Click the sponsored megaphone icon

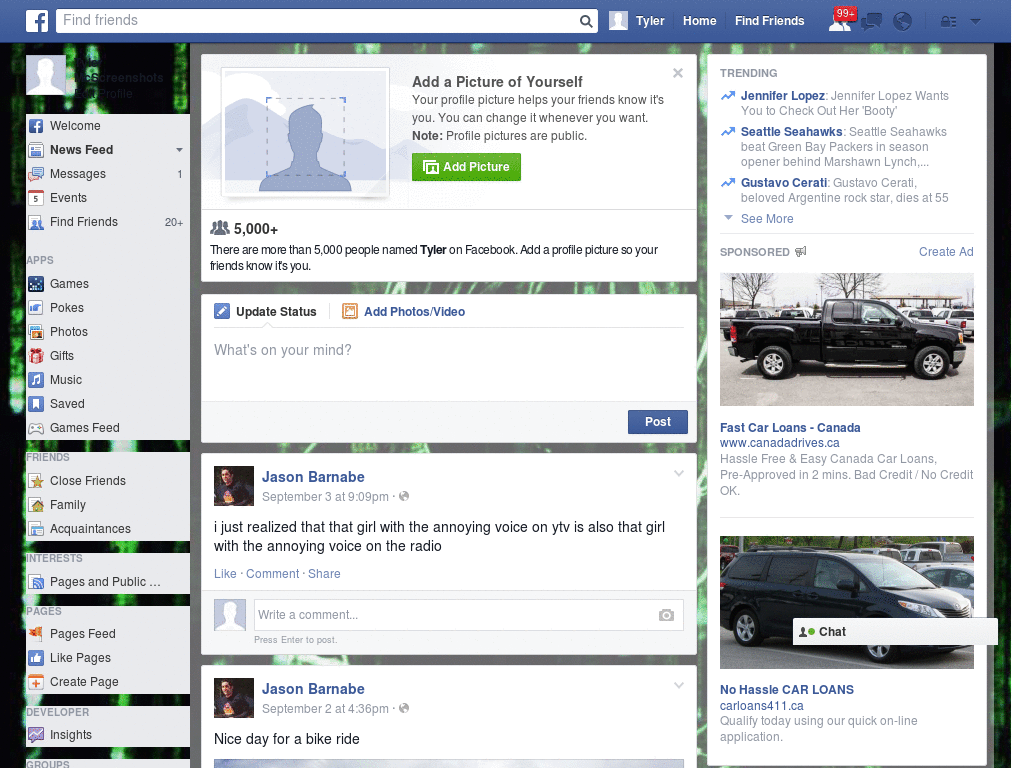(800, 251)
